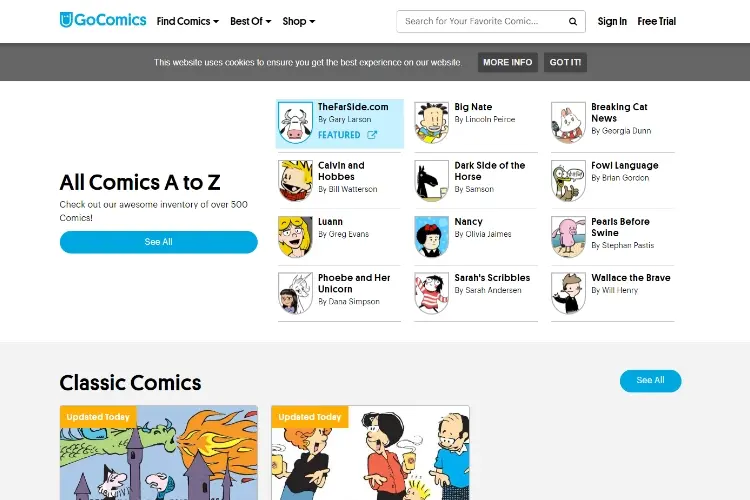This screenshot has width=750, height=500.
Task: Click the MORE INFO cookie button
Action: tap(507, 62)
